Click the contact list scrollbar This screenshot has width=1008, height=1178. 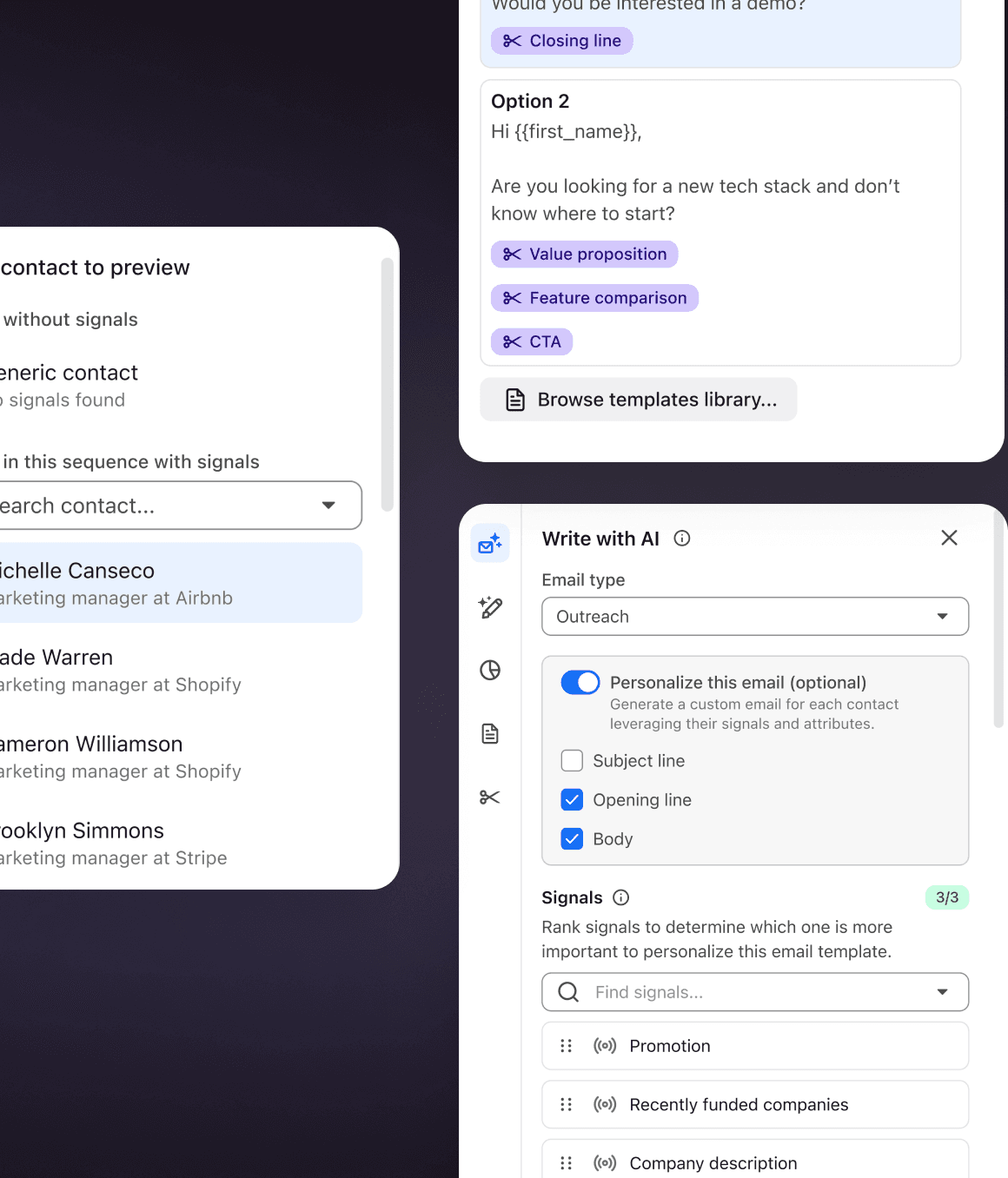(388, 384)
